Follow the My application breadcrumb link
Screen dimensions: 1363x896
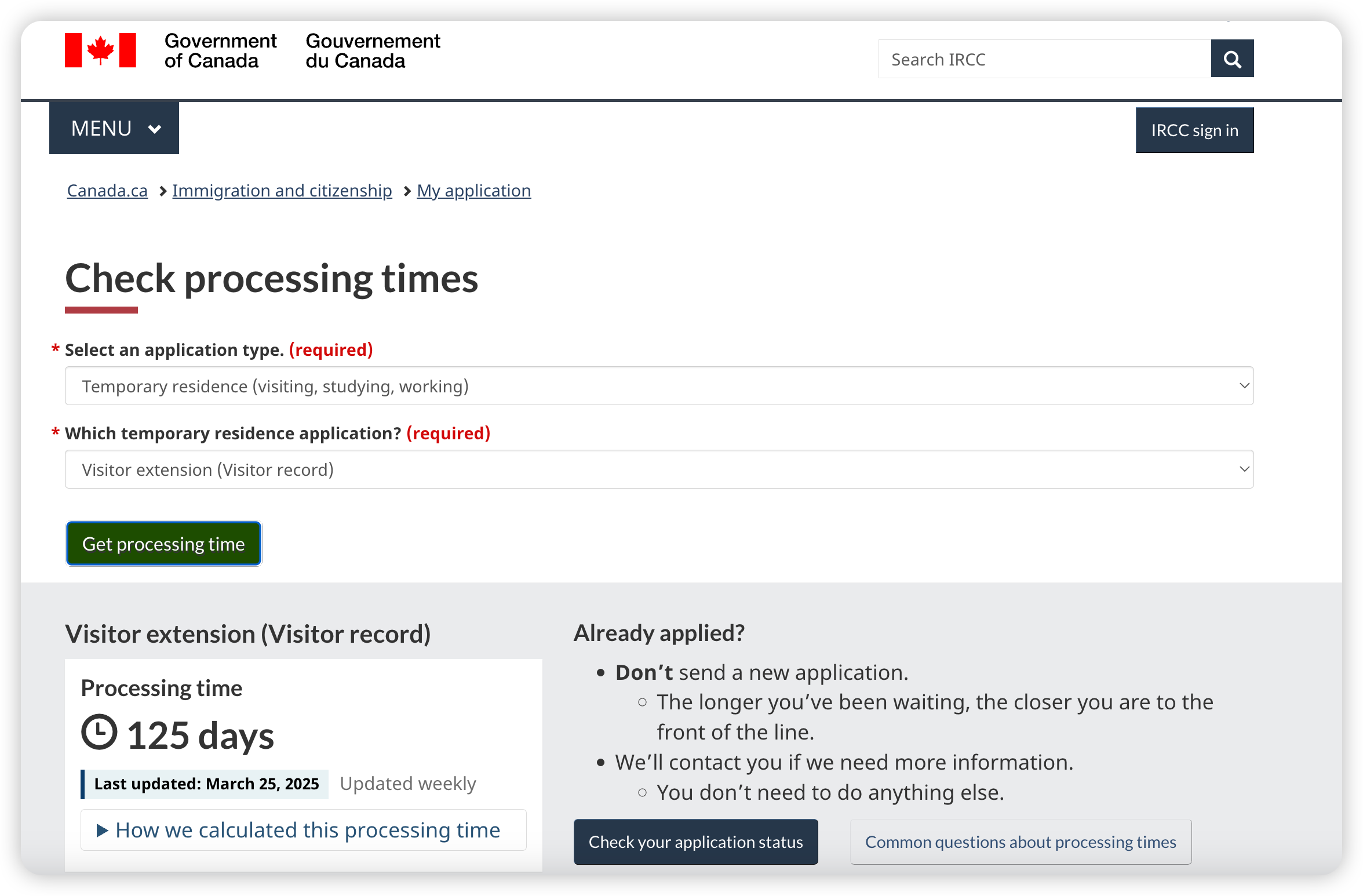[474, 191]
